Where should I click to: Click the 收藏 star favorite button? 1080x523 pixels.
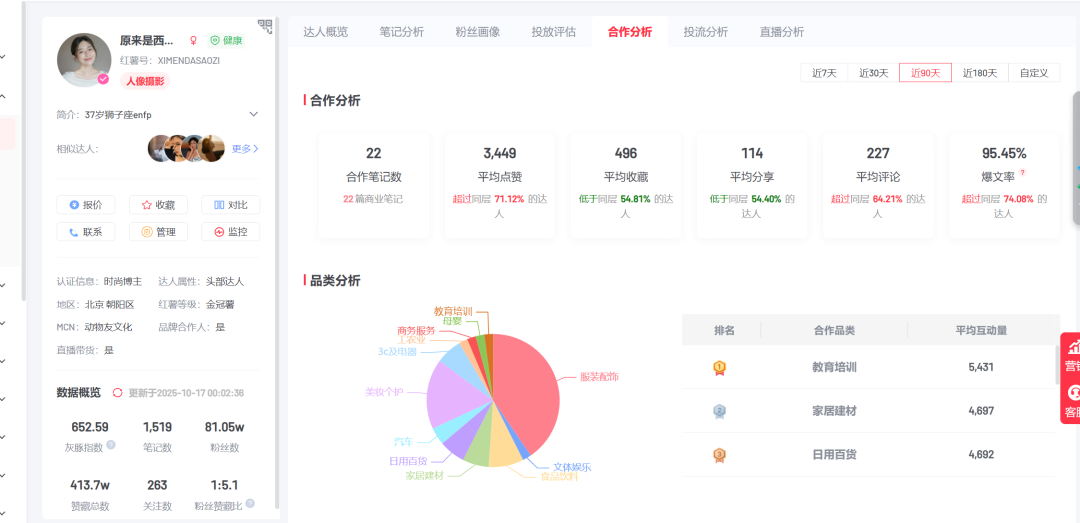tap(158, 205)
